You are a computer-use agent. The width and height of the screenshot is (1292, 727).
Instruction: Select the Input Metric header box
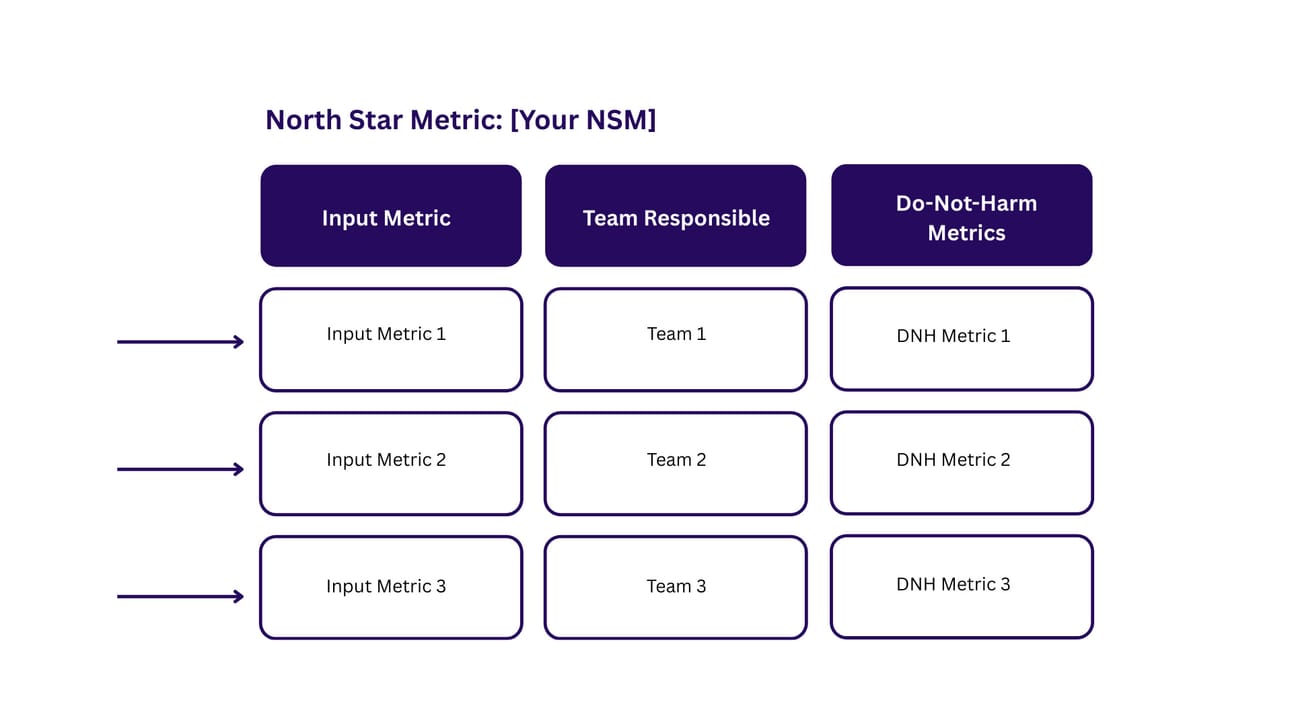(x=391, y=216)
